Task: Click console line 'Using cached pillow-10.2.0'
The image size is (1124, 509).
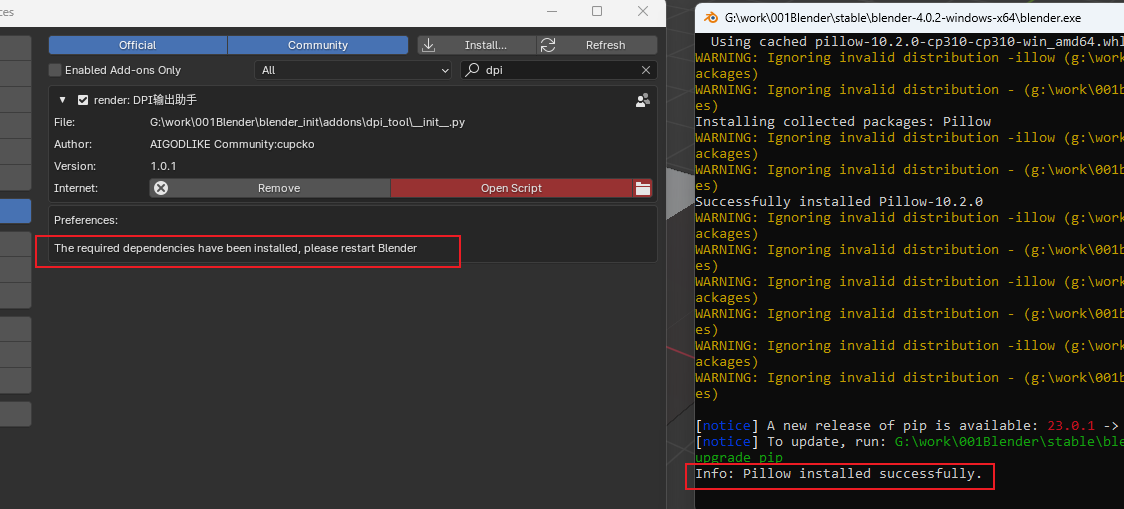Action: tap(917, 42)
